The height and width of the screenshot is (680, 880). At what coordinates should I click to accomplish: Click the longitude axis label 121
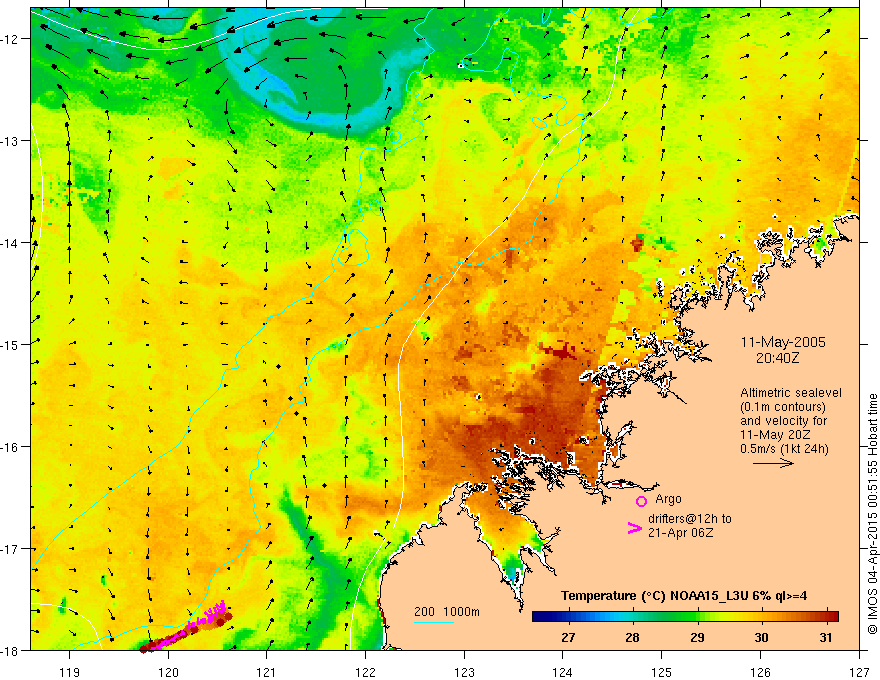[267, 672]
